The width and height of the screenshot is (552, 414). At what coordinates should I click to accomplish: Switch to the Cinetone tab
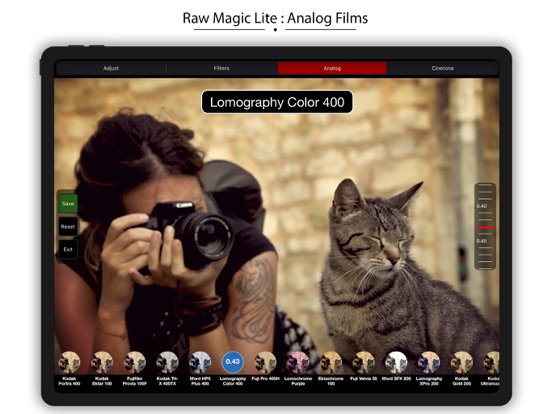443,68
